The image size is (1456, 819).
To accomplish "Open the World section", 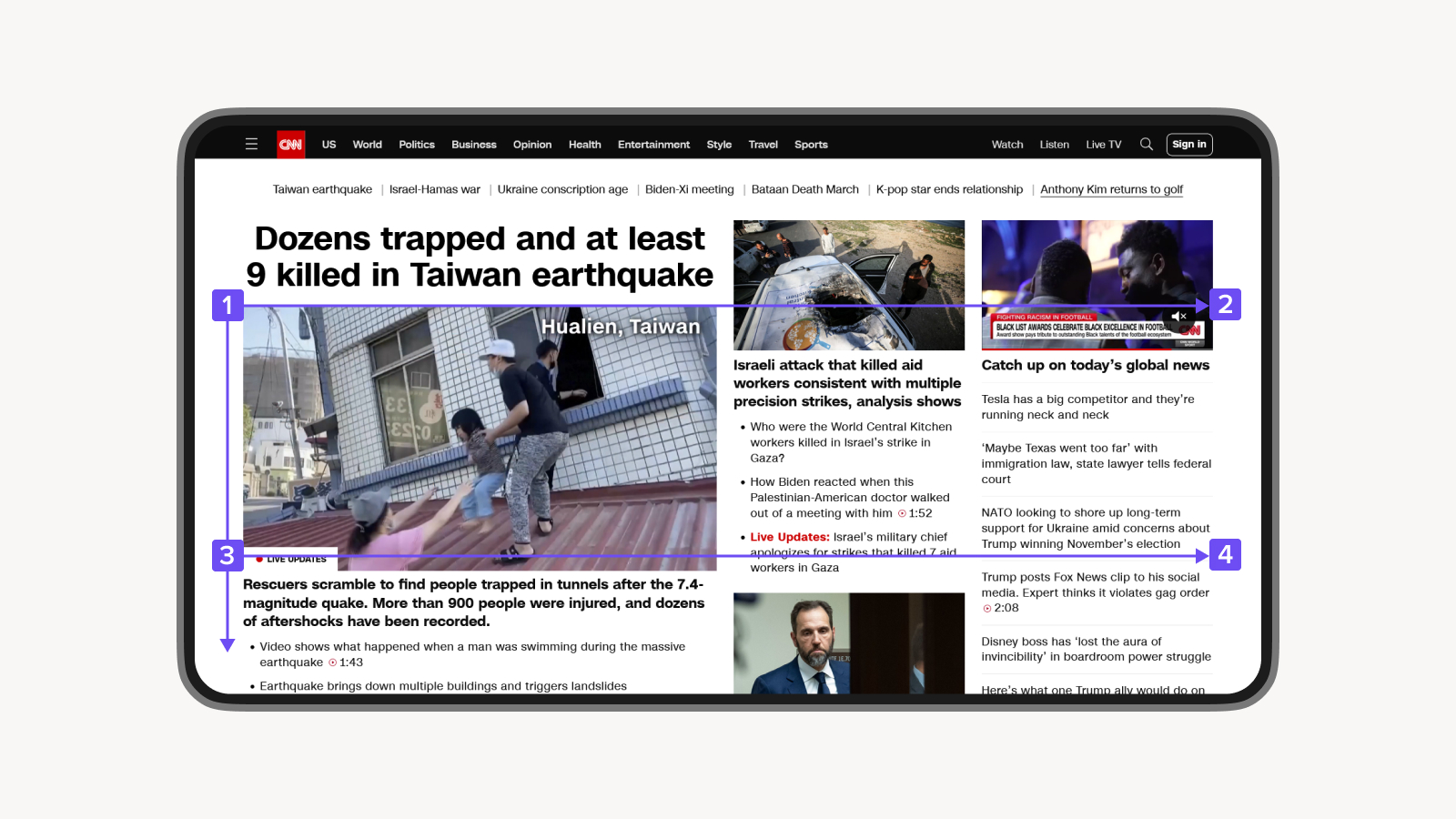I will tap(368, 145).
